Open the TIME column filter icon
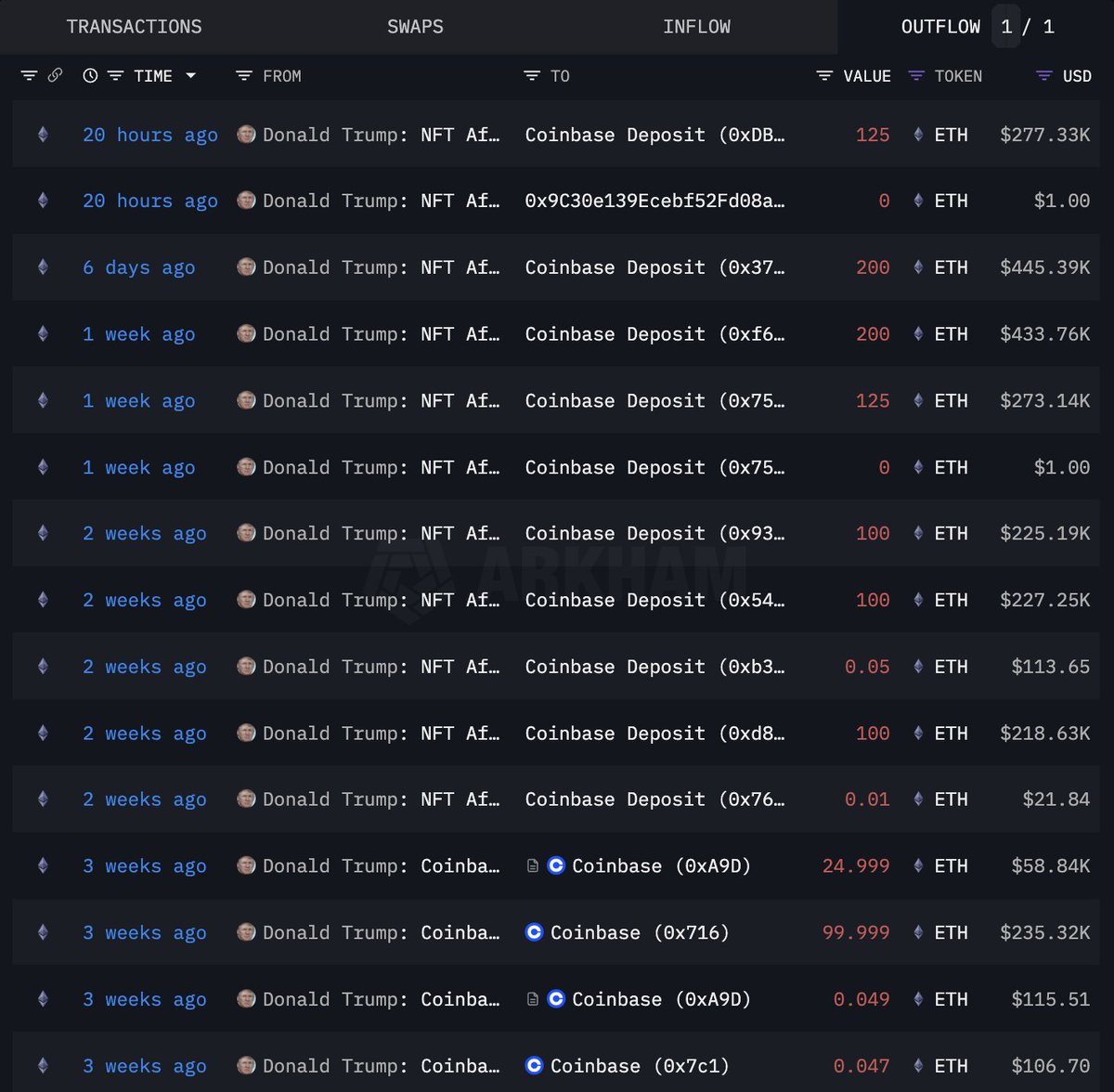Viewport: 1114px width, 1092px height. coord(115,76)
